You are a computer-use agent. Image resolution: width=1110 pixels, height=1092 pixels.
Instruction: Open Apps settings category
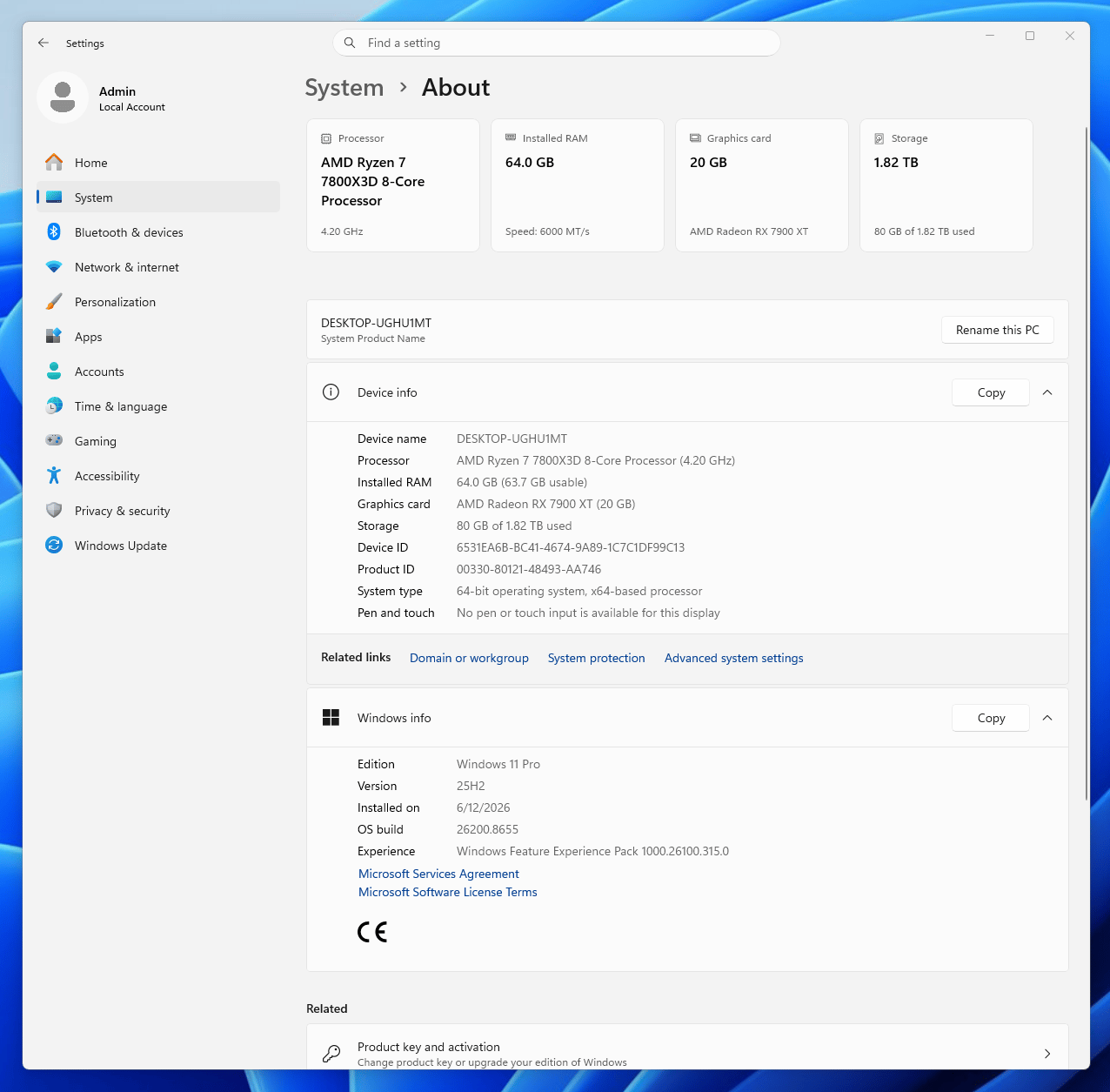click(158, 337)
